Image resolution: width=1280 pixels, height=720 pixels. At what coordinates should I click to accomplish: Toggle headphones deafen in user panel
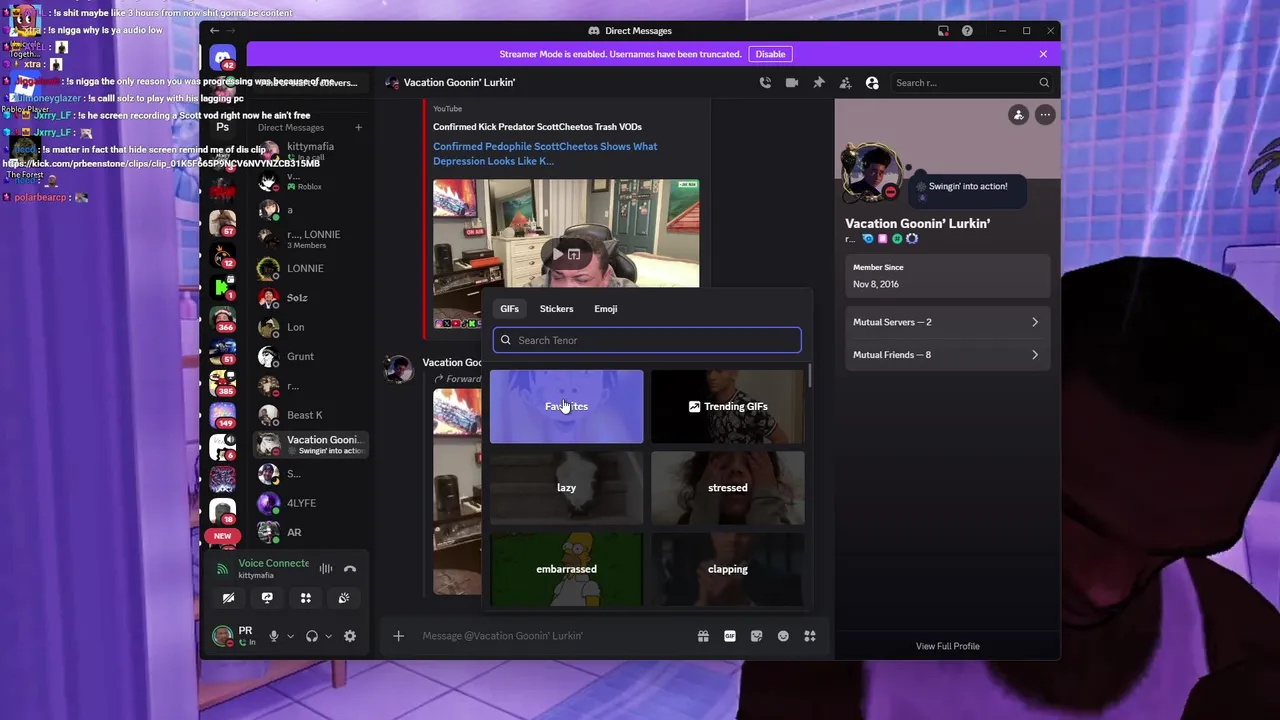pos(312,636)
